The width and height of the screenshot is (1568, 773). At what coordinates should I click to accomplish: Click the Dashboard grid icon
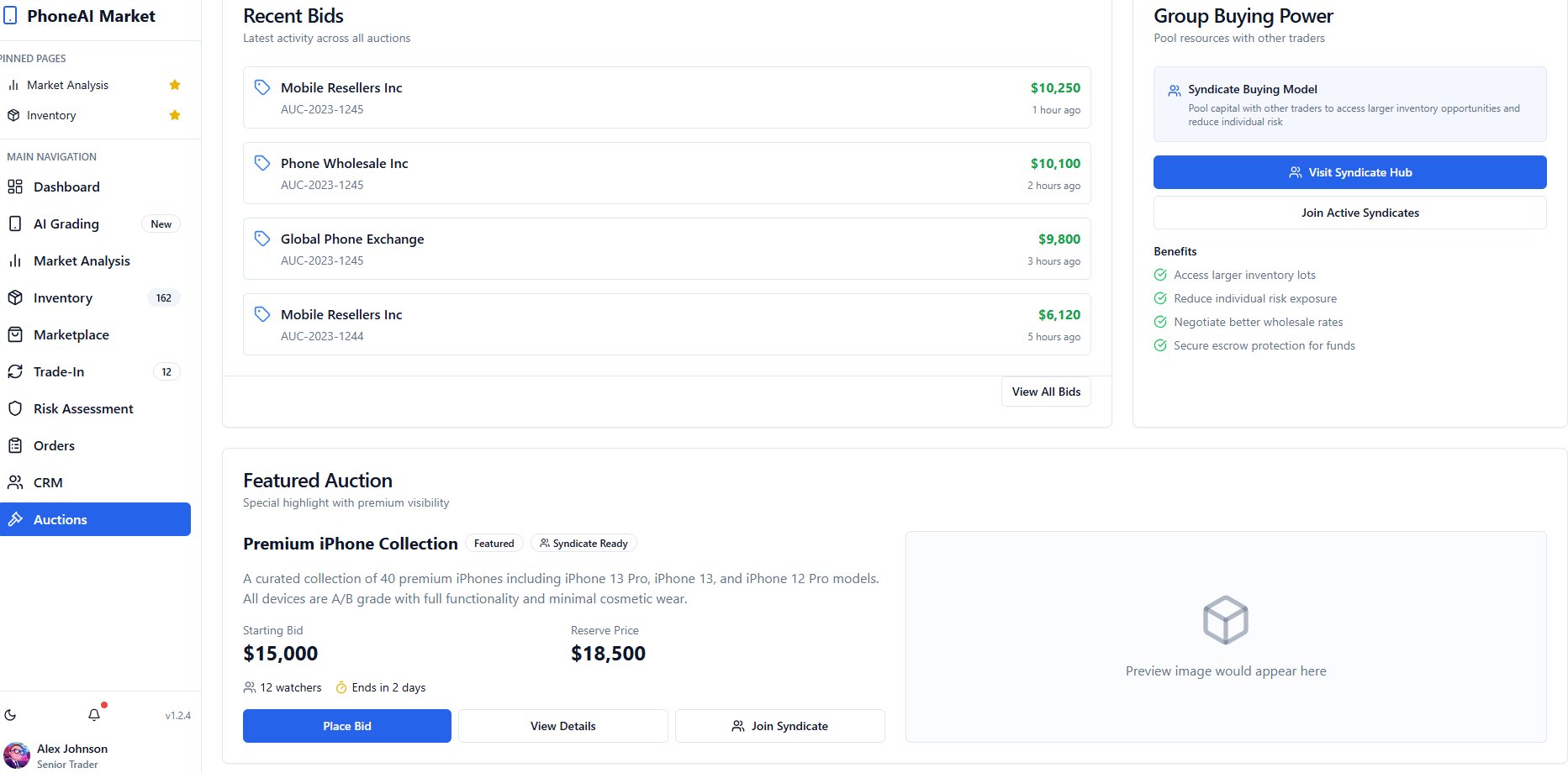pyautogui.click(x=15, y=187)
